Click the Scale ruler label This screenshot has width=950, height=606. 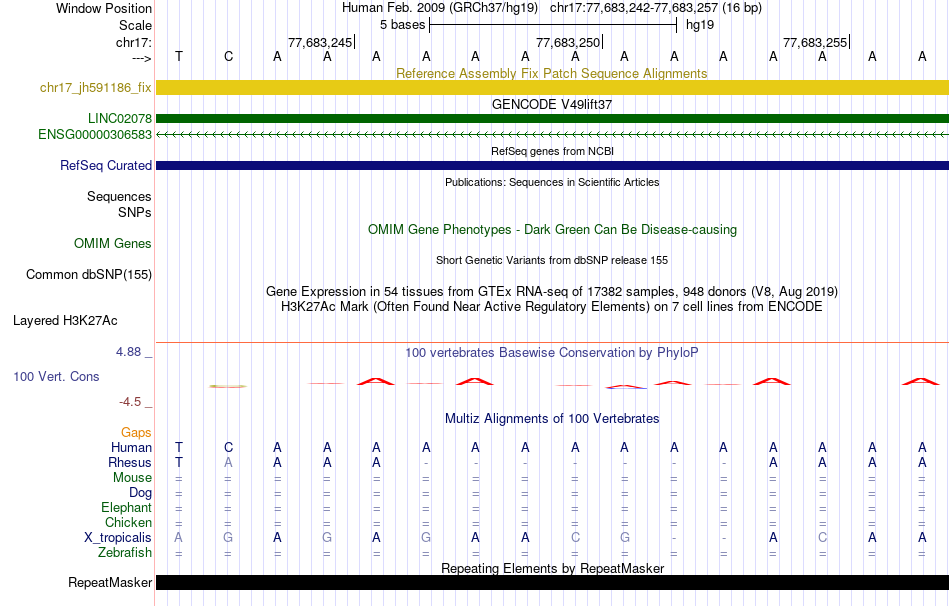[x=136, y=25]
